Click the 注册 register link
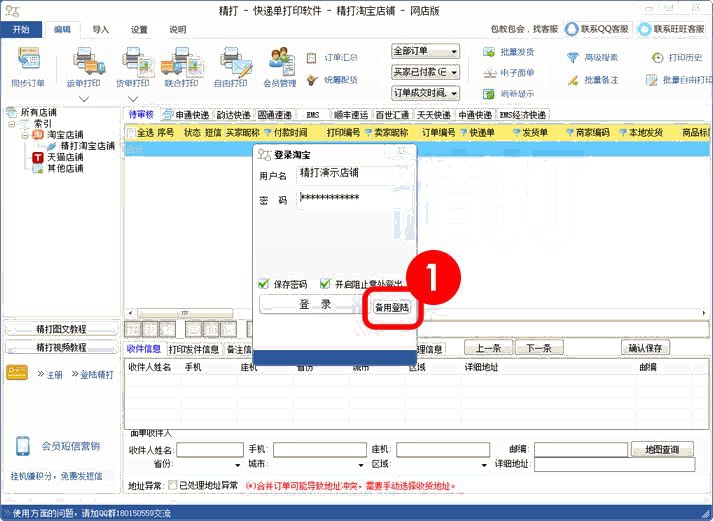This screenshot has width=713, height=521. pos(54,375)
